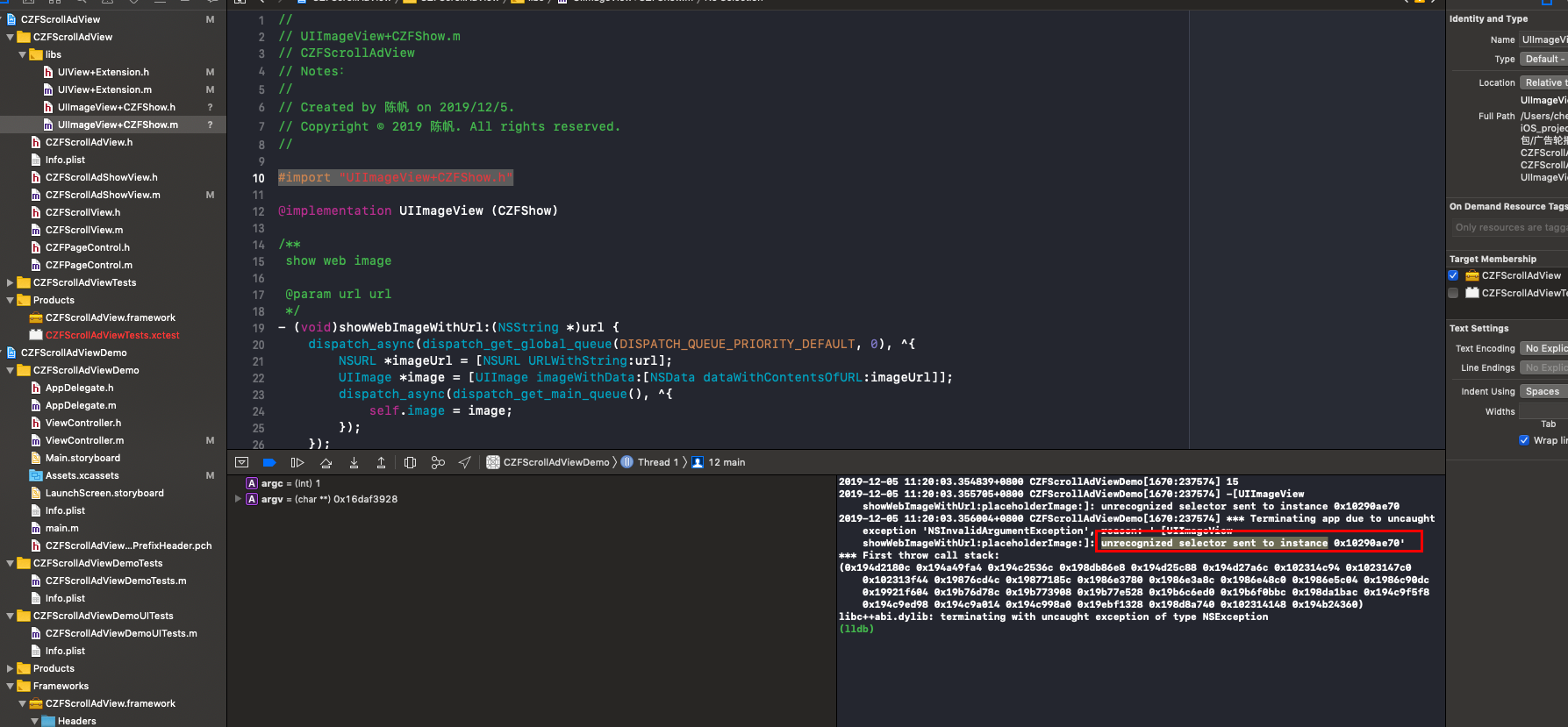The width and height of the screenshot is (1568, 727).
Task: Click Continue program execution button
Action: pyautogui.click(x=297, y=462)
